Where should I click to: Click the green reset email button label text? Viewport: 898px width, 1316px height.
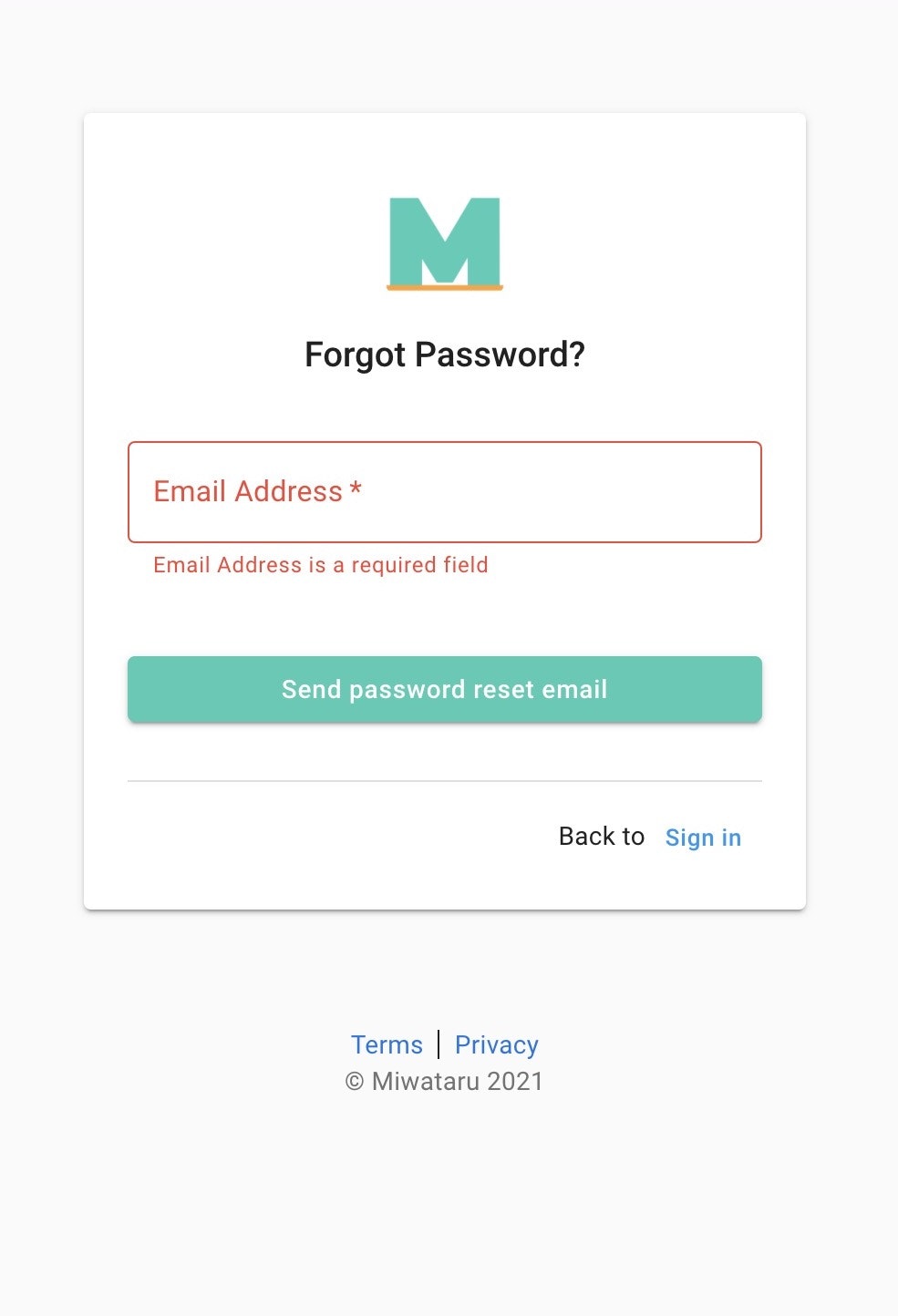pos(444,689)
